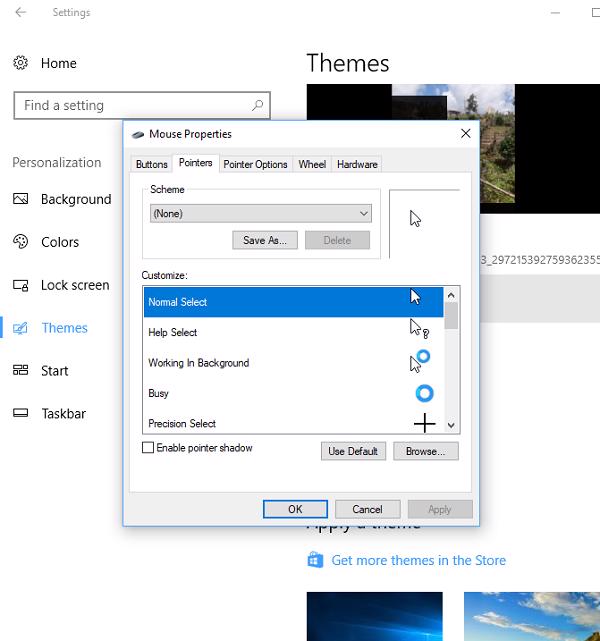Switch to the Pointer Options tab

pos(255,164)
